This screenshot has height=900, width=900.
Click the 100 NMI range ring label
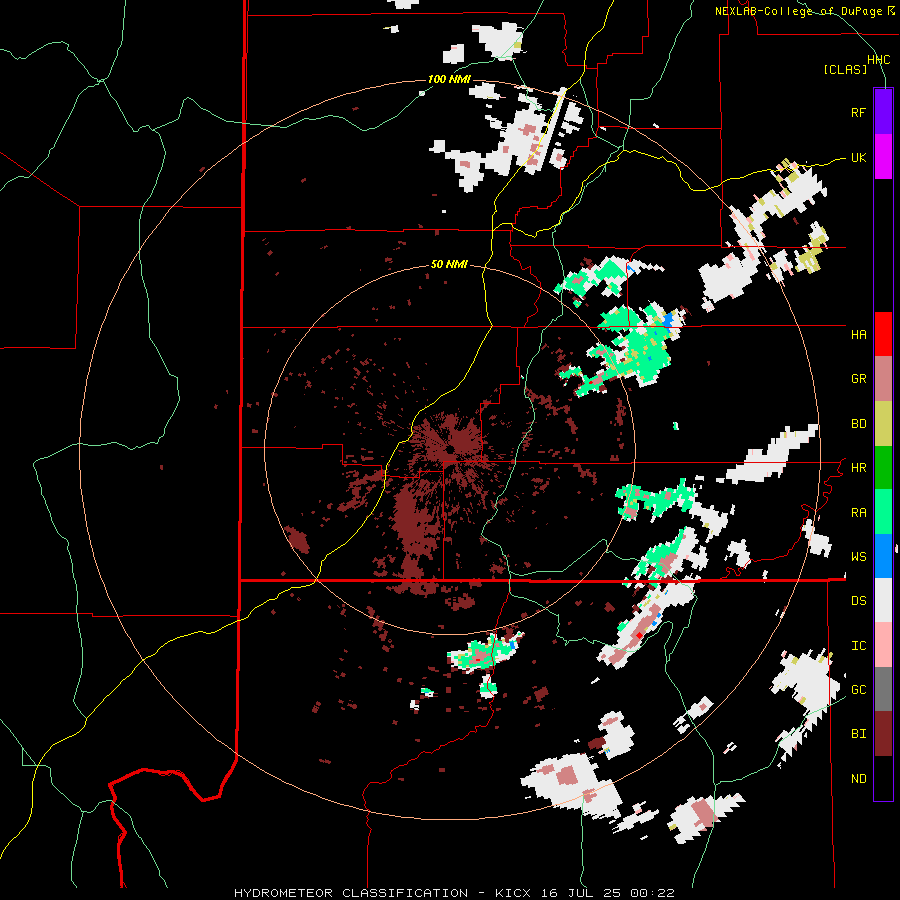click(449, 79)
